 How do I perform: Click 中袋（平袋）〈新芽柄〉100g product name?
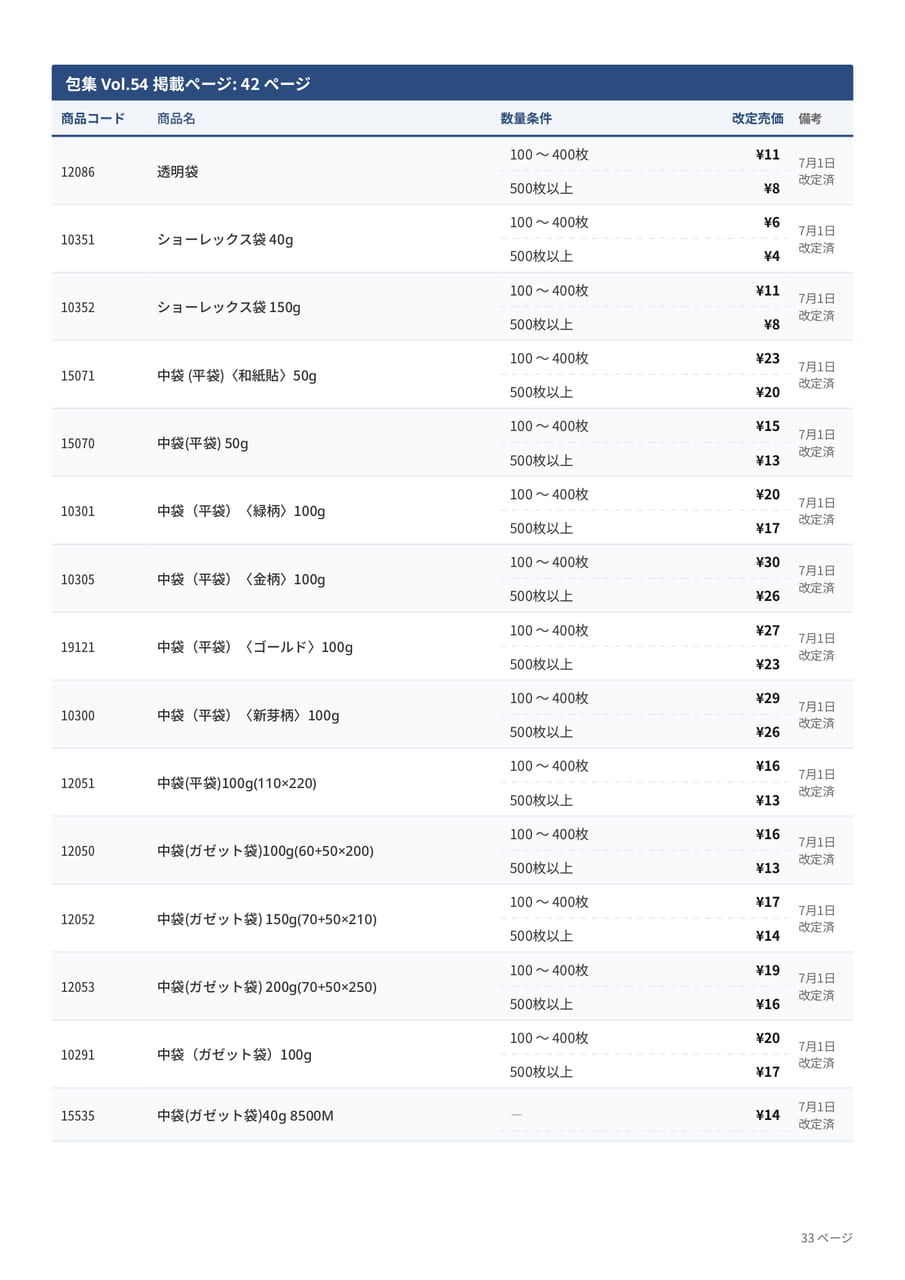(248, 715)
